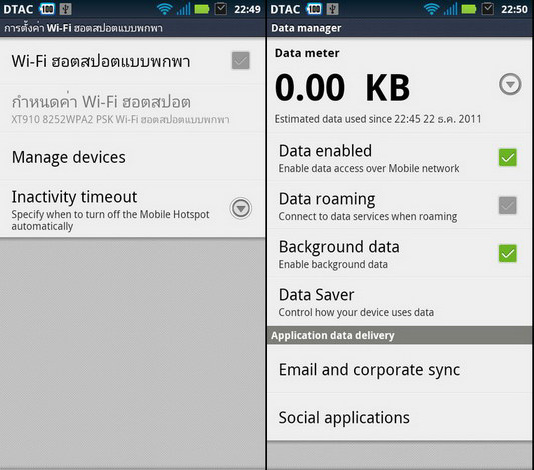Open Email and corporate sync

[x=399, y=370]
